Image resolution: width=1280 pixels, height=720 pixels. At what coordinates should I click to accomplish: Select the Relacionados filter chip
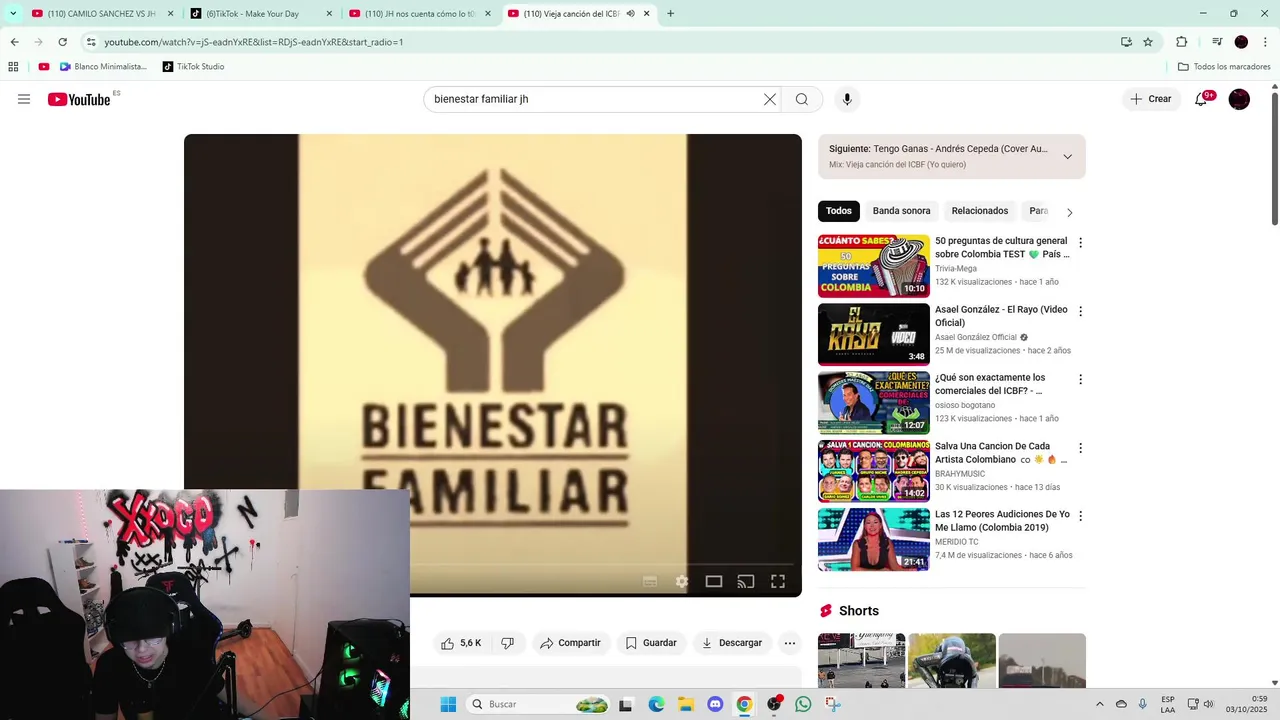[x=980, y=211]
